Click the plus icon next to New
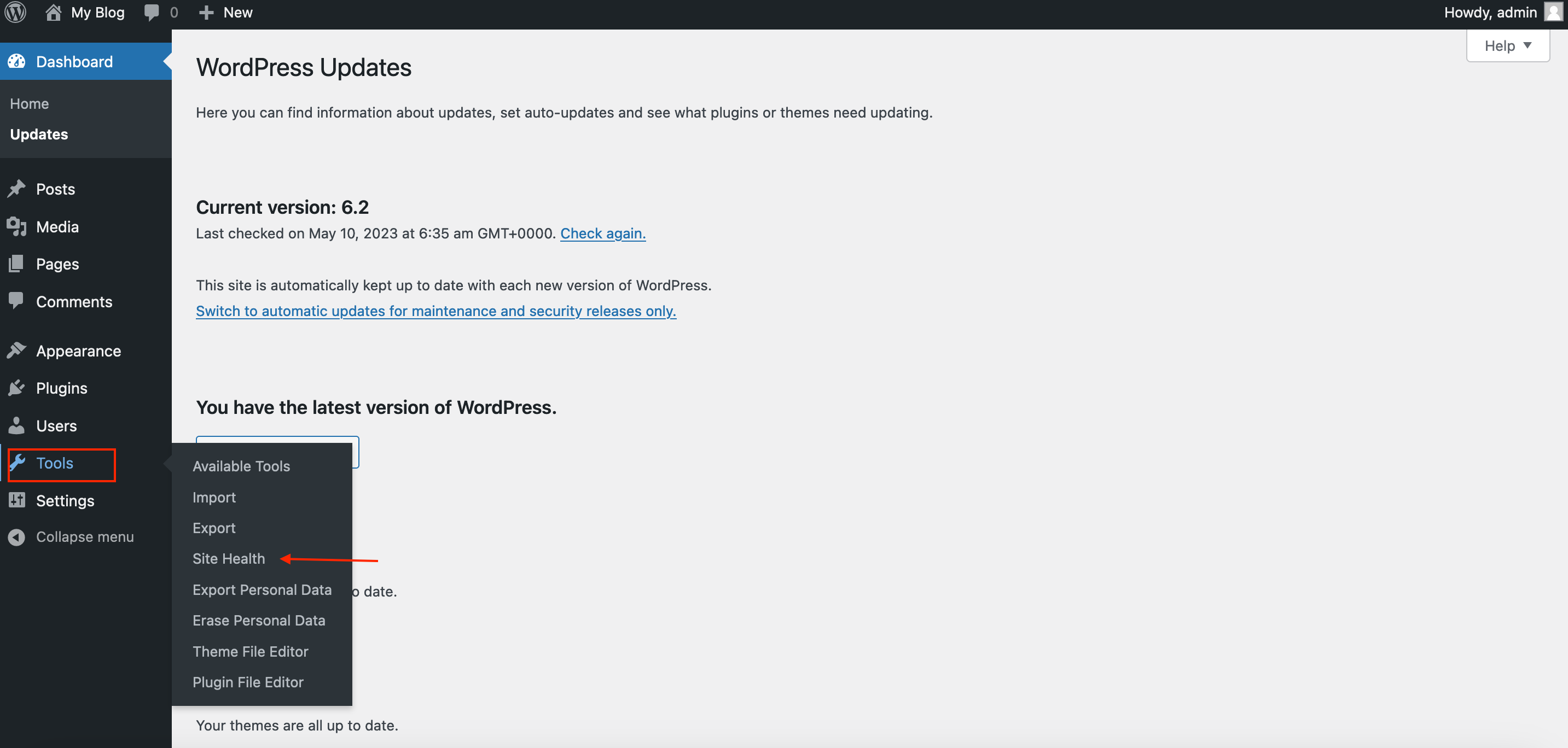The image size is (1568, 748). point(206,13)
